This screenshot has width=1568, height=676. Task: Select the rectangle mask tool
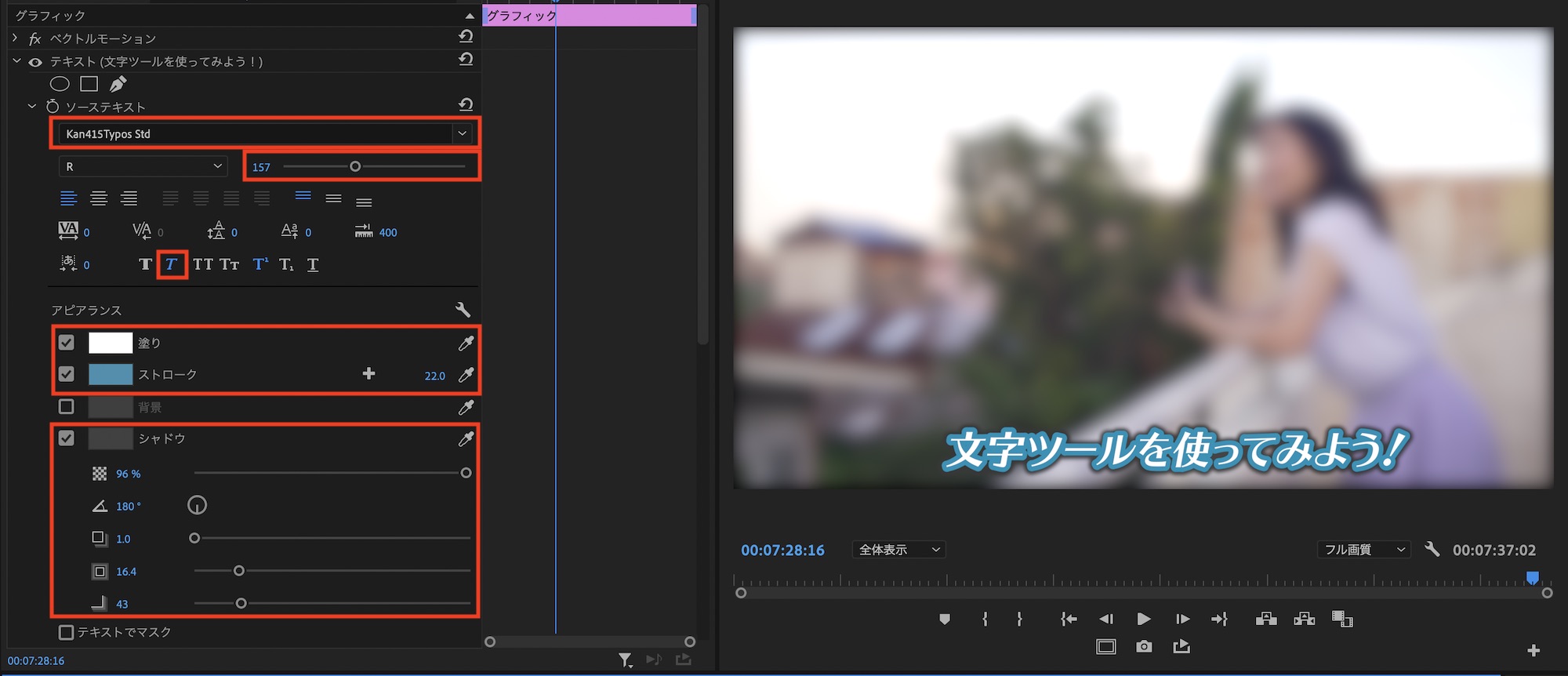pos(89,84)
